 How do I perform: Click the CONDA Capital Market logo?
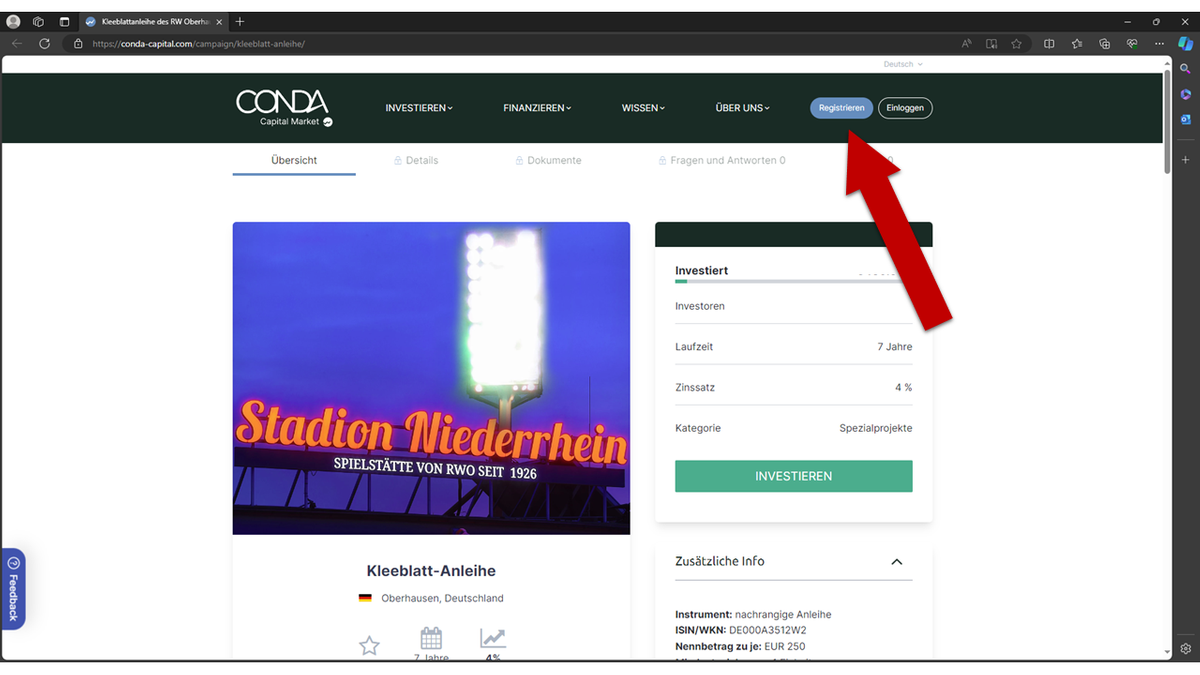click(284, 108)
